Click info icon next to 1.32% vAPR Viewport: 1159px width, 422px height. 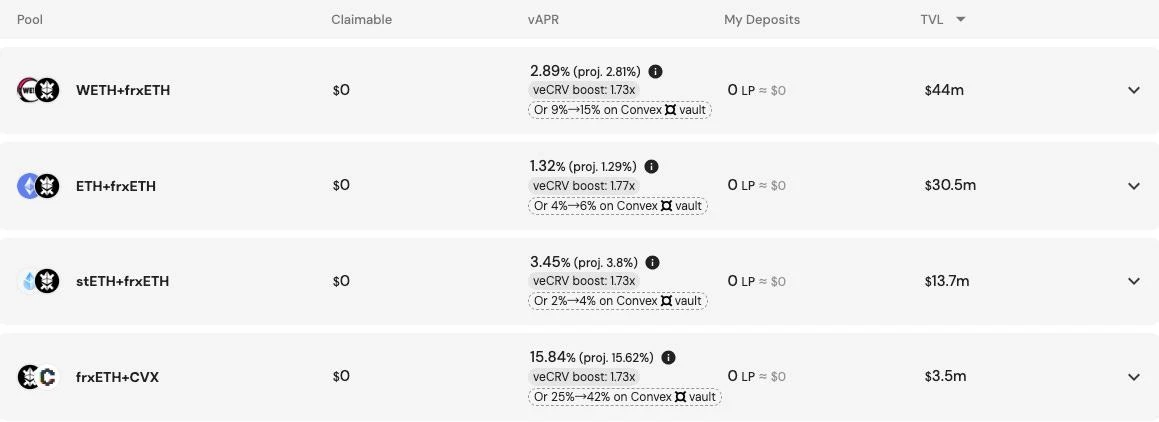(x=652, y=167)
